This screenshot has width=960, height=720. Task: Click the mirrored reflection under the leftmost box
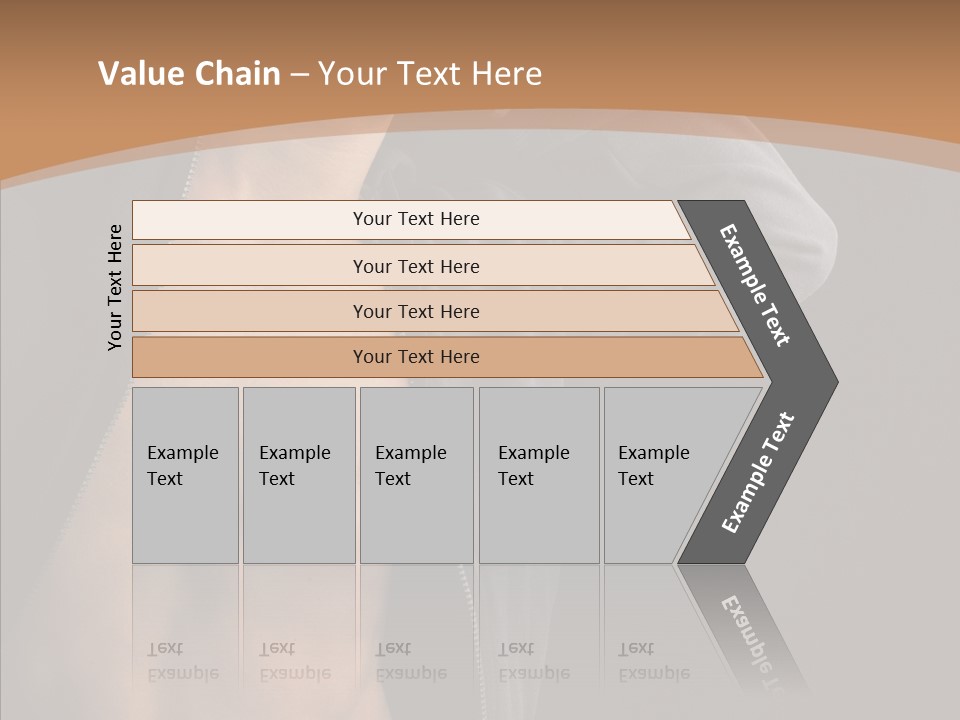pyautogui.click(x=183, y=660)
